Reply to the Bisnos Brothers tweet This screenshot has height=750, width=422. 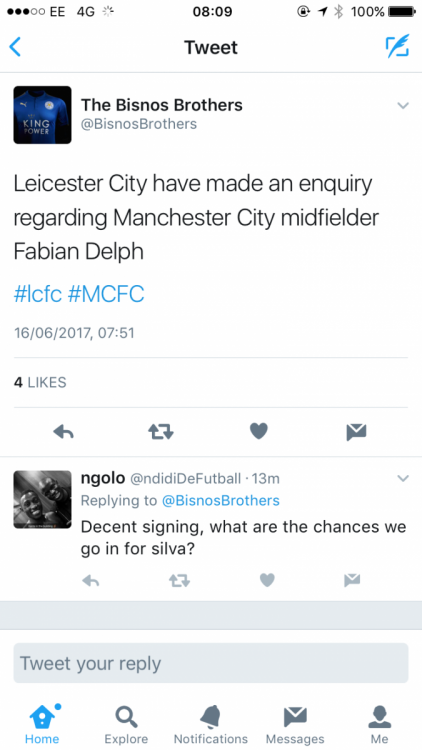click(64, 432)
